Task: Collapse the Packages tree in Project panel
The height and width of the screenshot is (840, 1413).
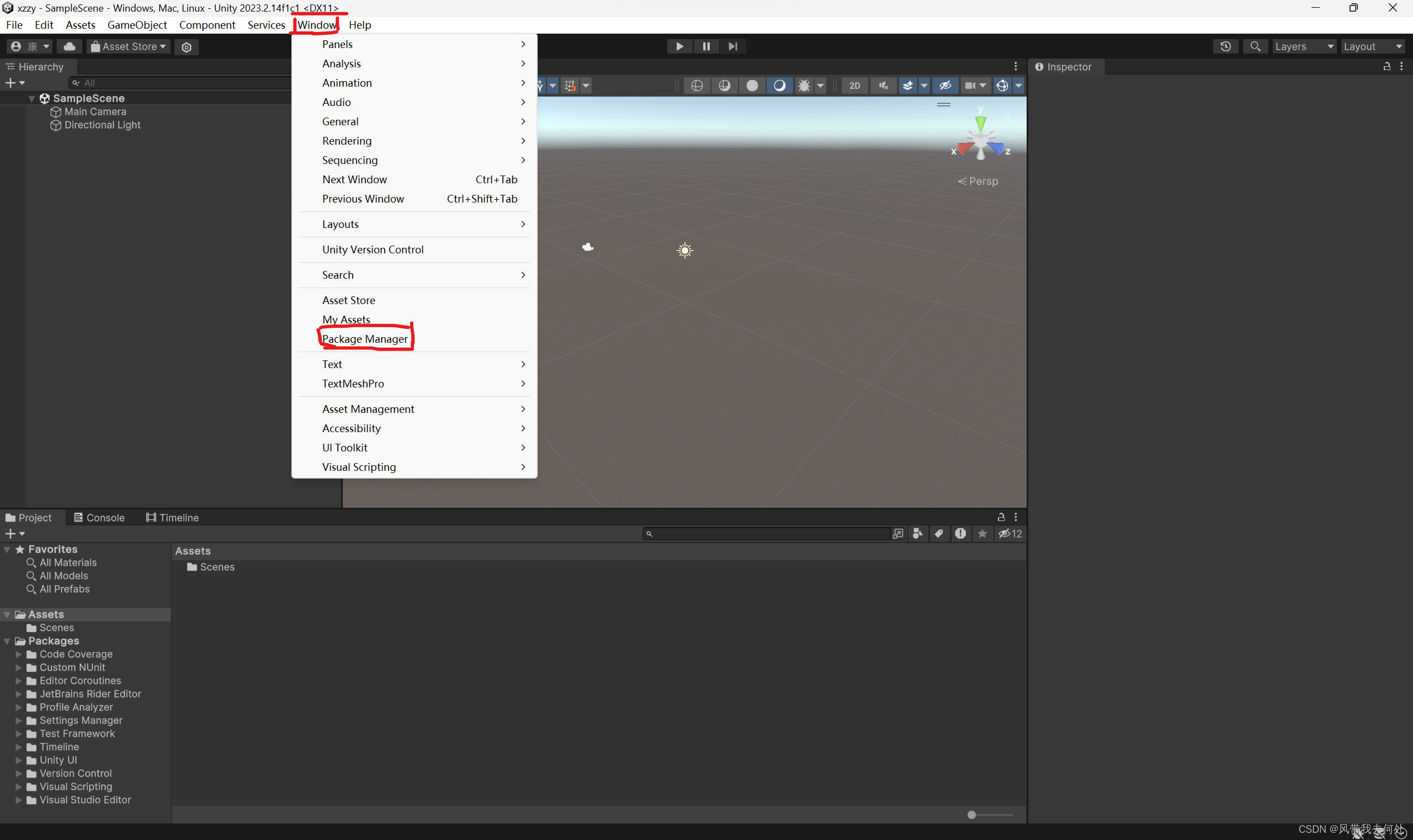Action: pos(6,641)
